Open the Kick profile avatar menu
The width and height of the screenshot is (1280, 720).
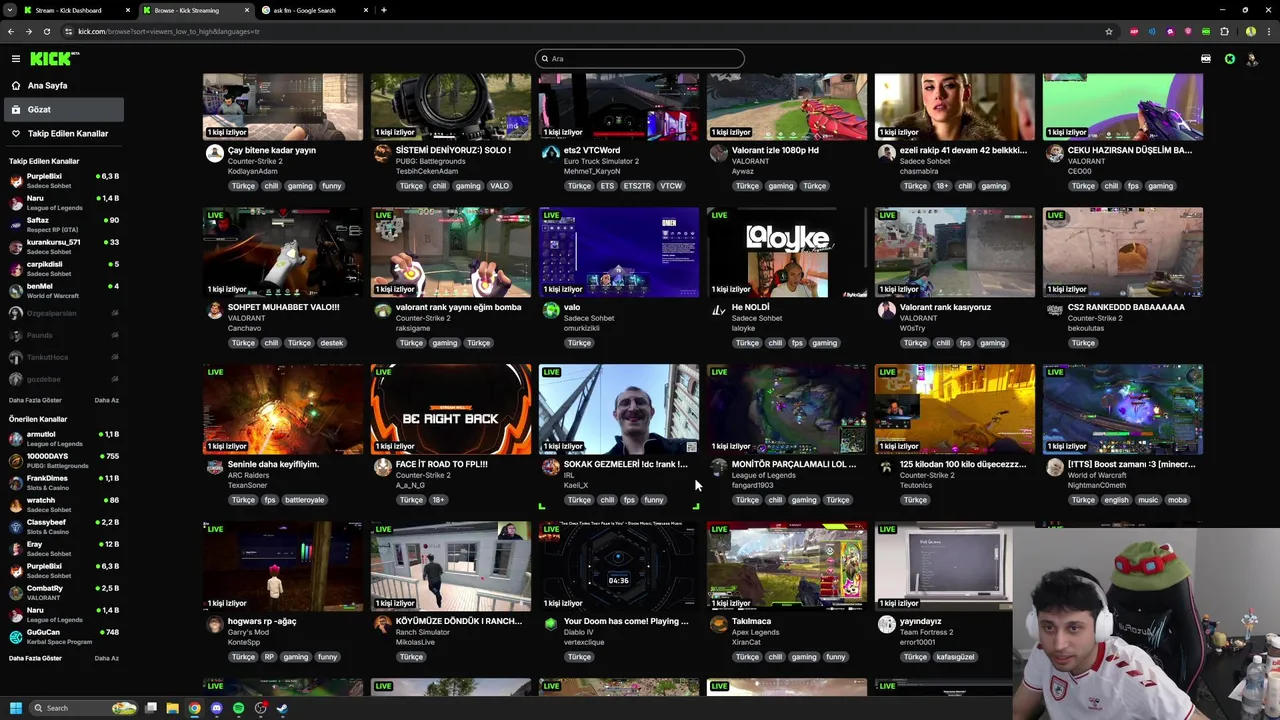(1252, 59)
